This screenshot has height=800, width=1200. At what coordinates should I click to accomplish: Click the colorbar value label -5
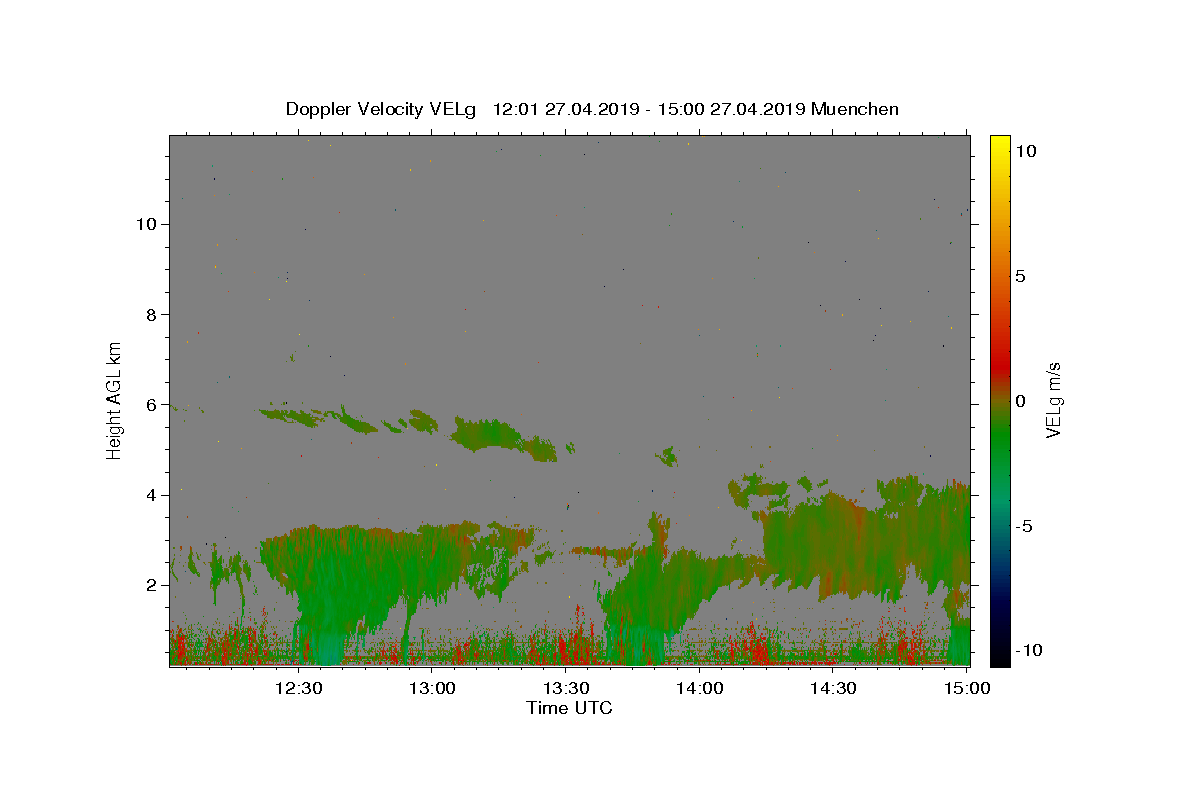tap(1023, 526)
